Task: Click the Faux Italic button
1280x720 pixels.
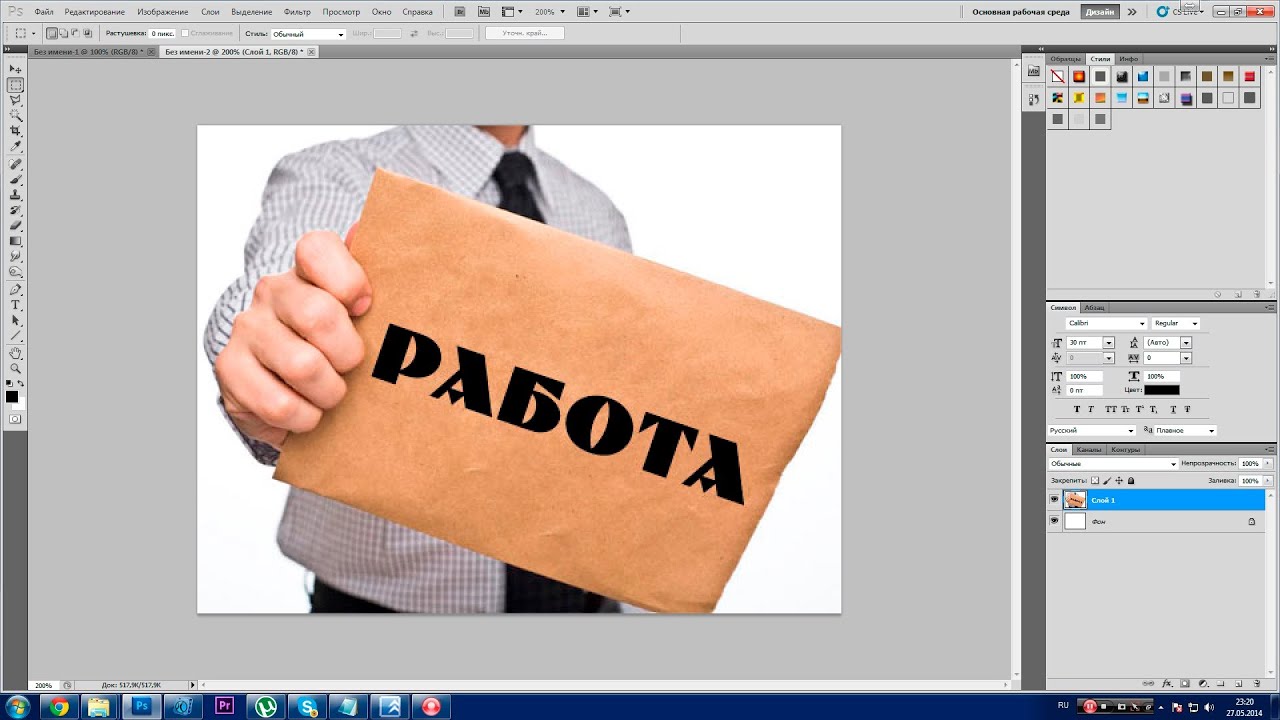Action: (1091, 409)
